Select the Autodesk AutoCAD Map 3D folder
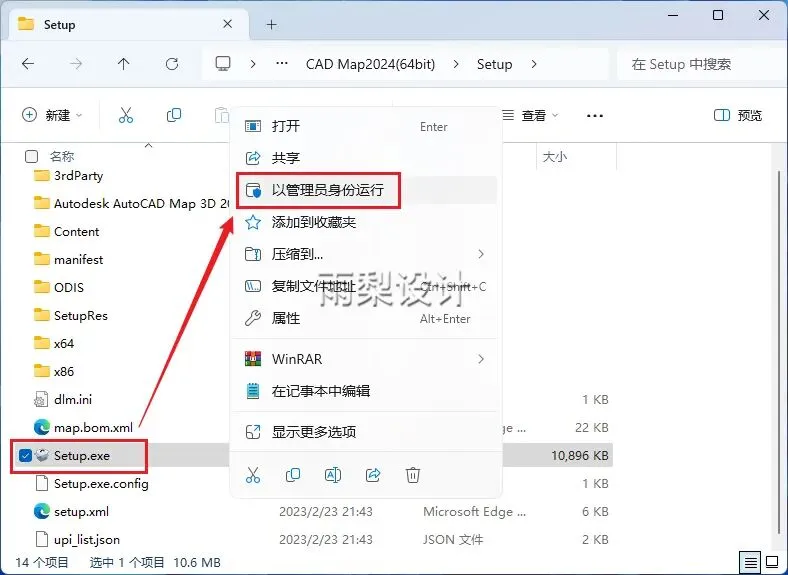The height and width of the screenshot is (575, 788). point(131,204)
